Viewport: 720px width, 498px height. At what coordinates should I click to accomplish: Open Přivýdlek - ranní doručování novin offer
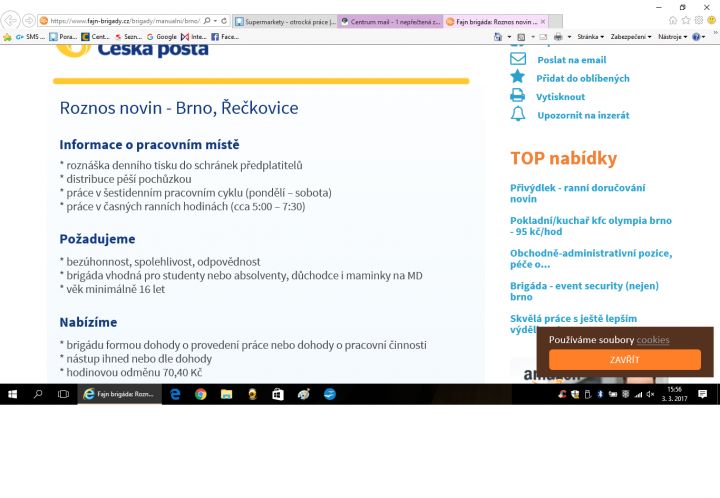(x=578, y=193)
